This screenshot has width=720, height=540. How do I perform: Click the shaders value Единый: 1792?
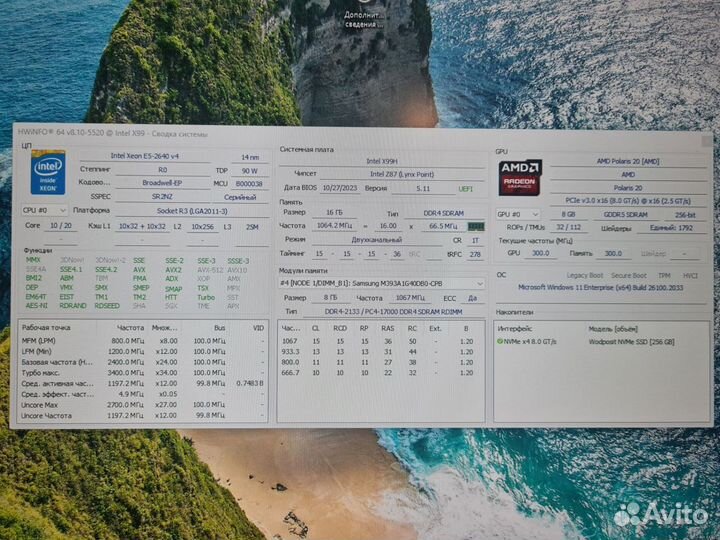pos(671,228)
